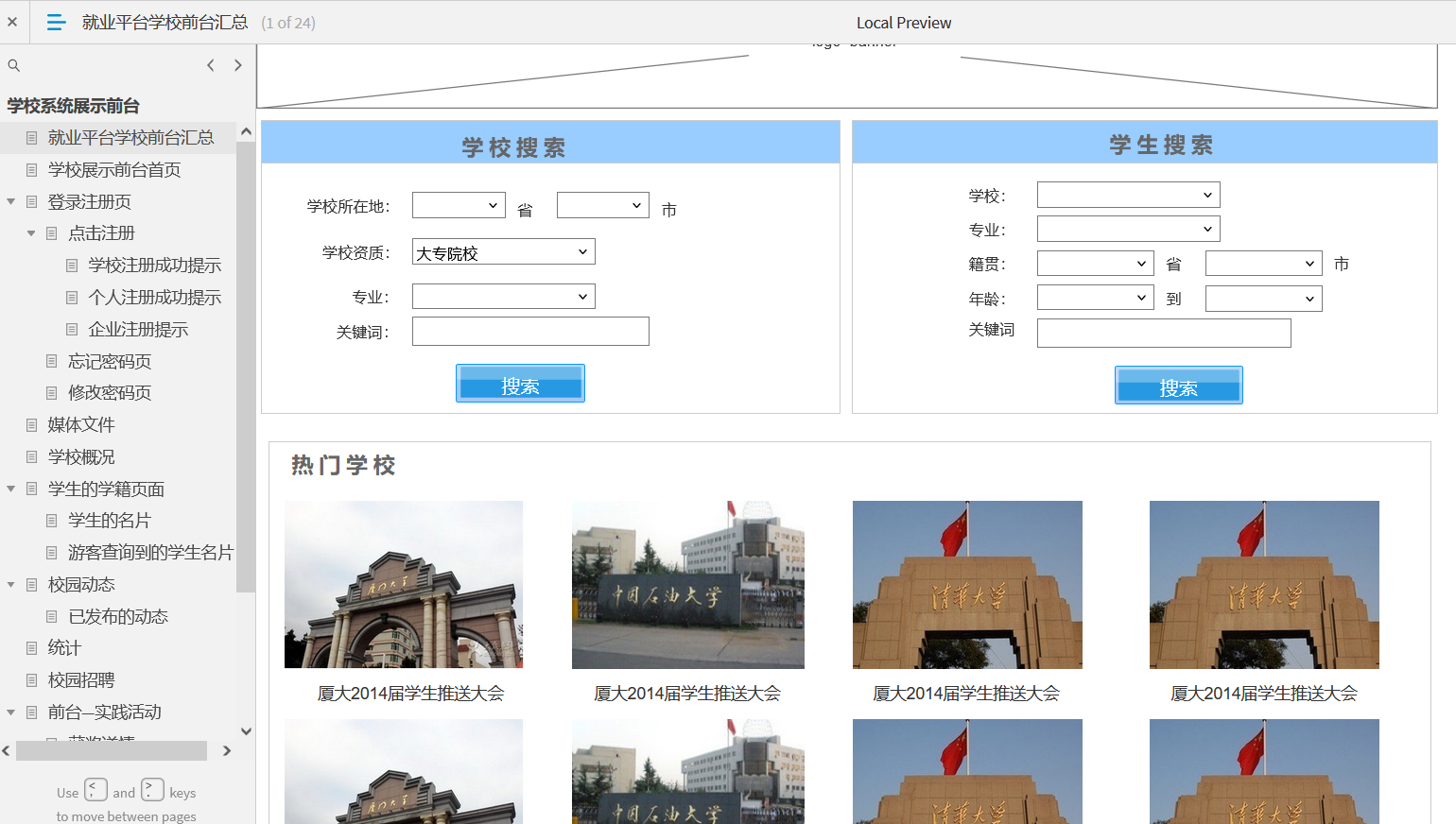The width and height of the screenshot is (1456, 824).
Task: Open the school province (省) dropdown
Action: (459, 205)
